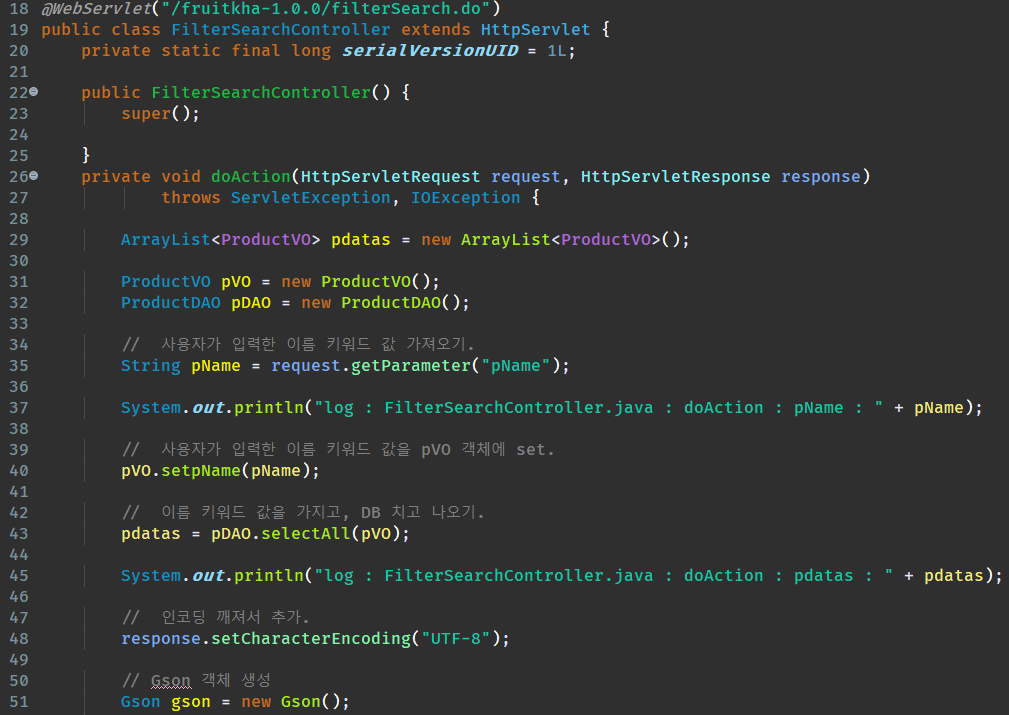Collapse the fold marker at line 26

point(33,176)
